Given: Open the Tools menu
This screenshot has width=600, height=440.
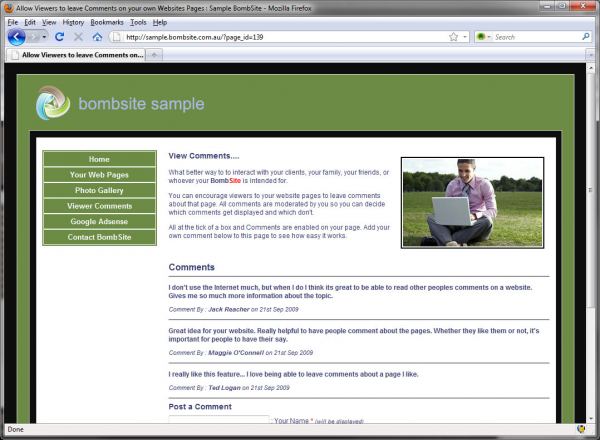Looking at the screenshot, I should click(x=138, y=21).
